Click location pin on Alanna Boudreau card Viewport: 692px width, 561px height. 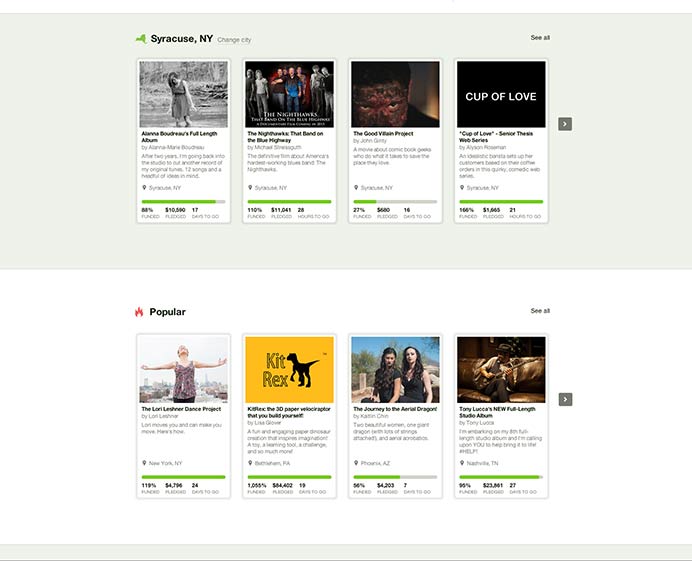tap(144, 188)
